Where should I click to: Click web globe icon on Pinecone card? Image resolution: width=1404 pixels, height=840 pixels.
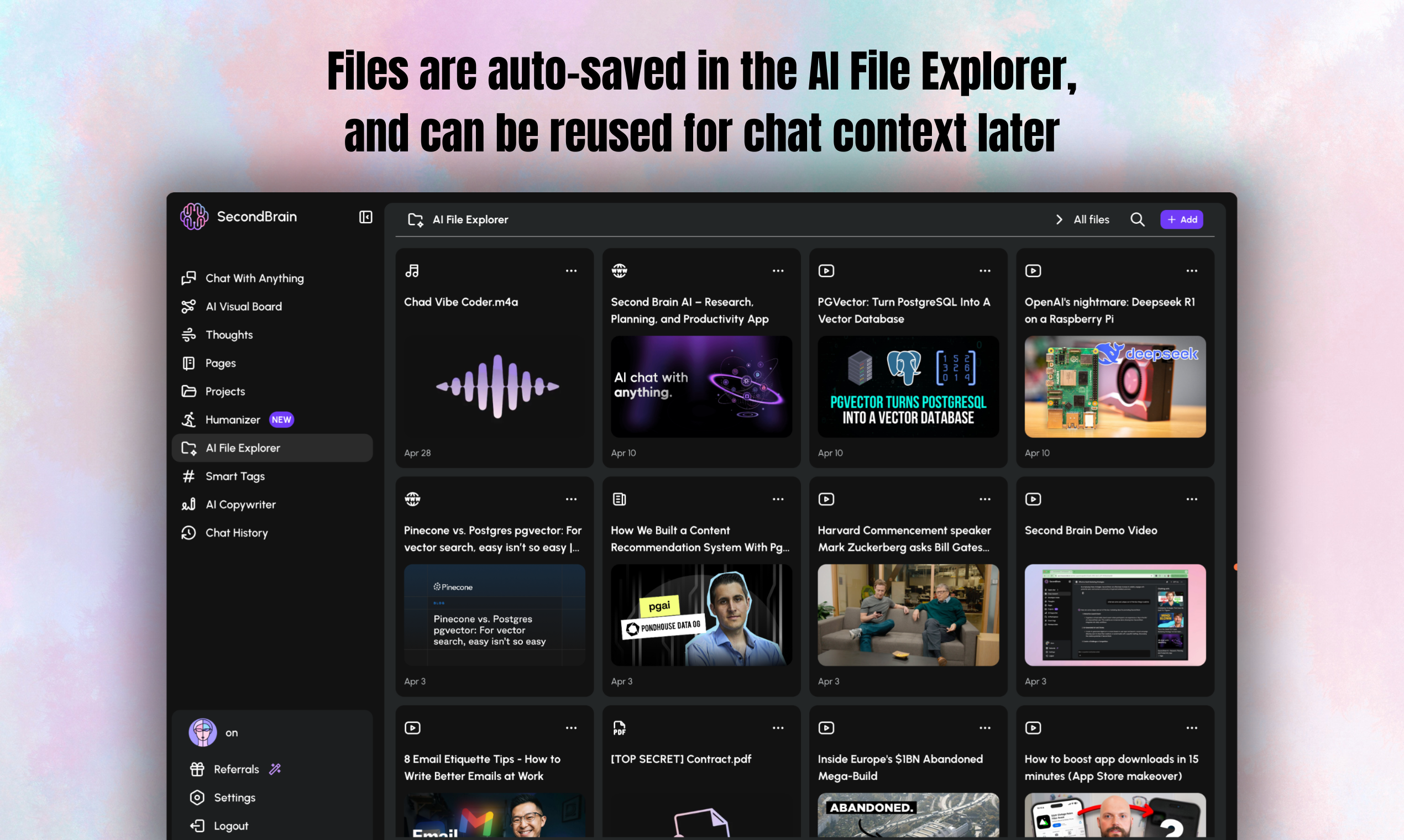click(412, 499)
